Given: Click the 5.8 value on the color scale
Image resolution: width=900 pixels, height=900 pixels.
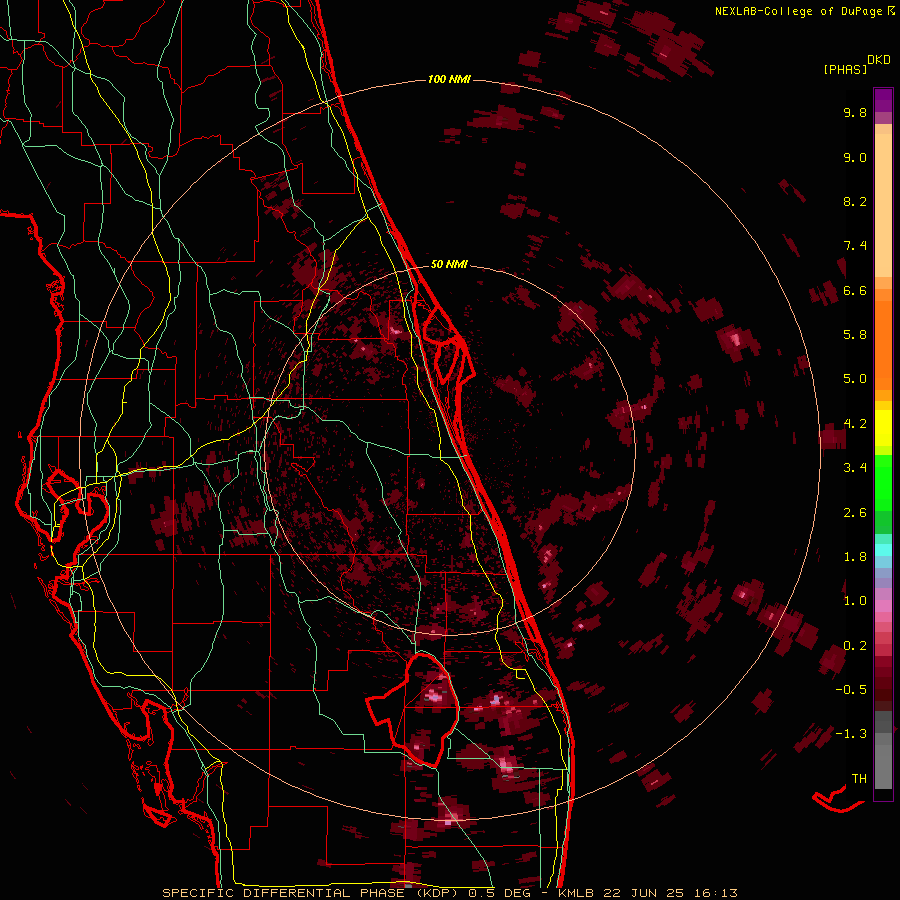Looking at the screenshot, I should tap(855, 335).
